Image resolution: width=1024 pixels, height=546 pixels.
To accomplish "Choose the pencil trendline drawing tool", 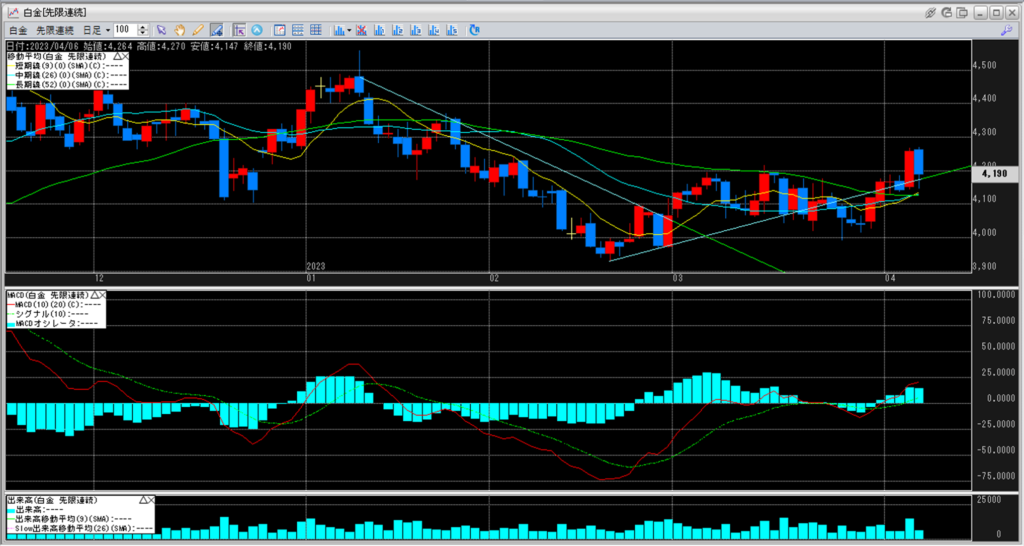I will click(198, 30).
